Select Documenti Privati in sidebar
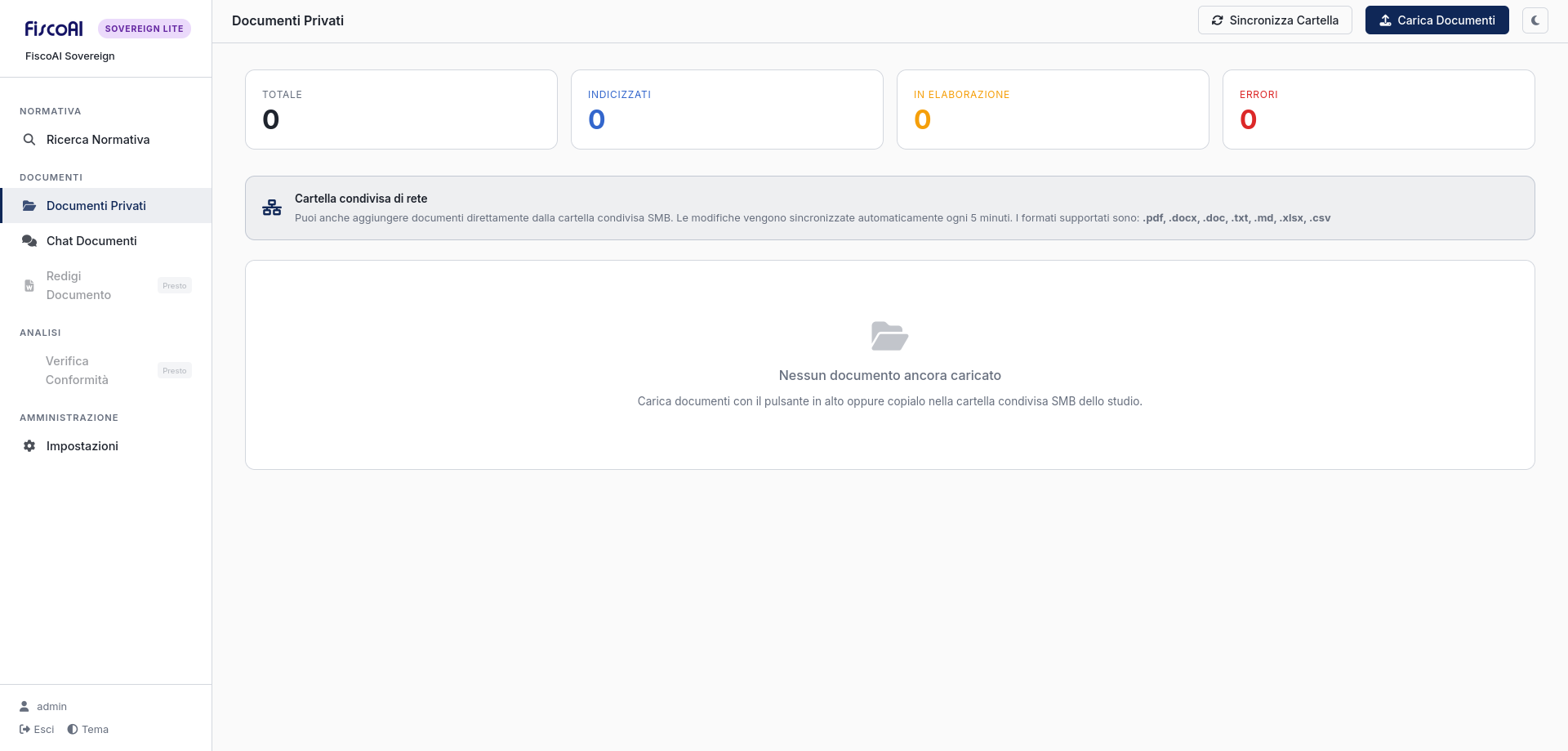 [106, 206]
